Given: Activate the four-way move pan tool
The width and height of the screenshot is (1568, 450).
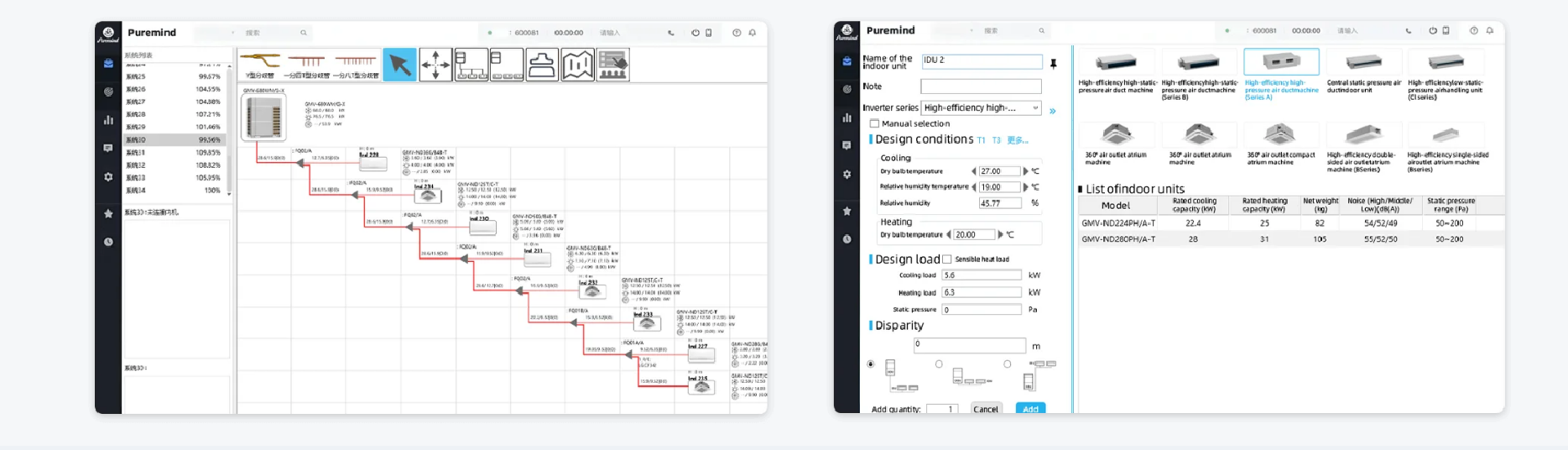Looking at the screenshot, I should 435,65.
